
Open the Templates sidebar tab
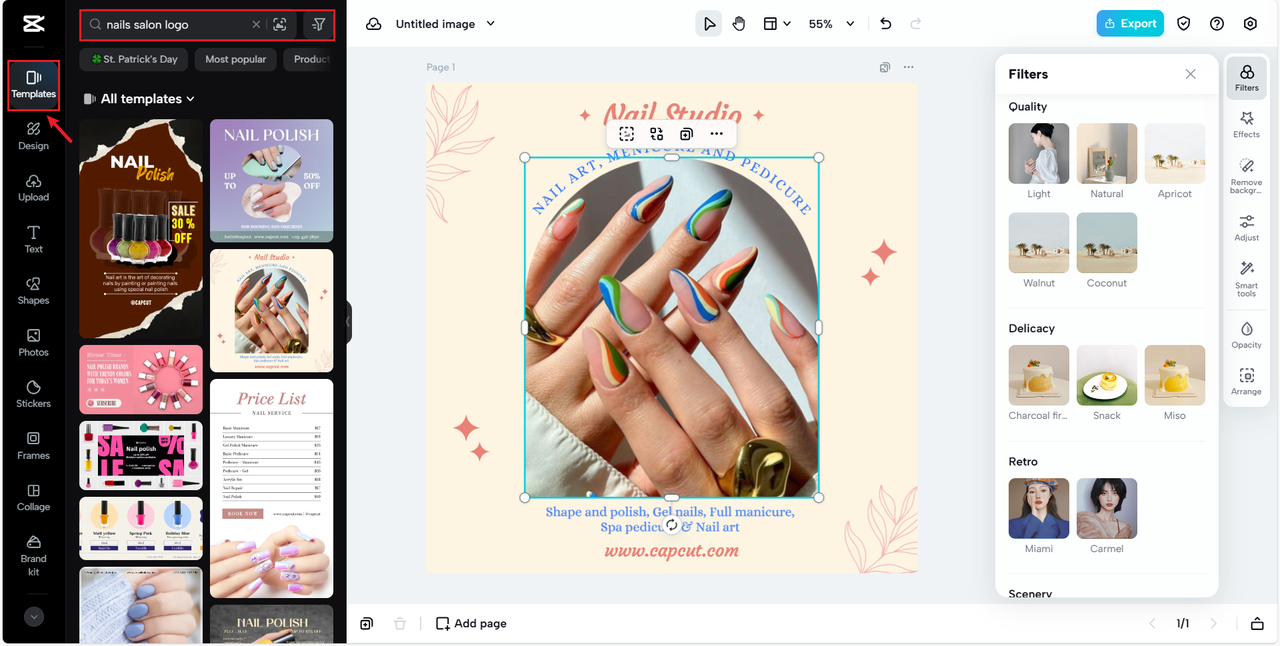[33, 85]
